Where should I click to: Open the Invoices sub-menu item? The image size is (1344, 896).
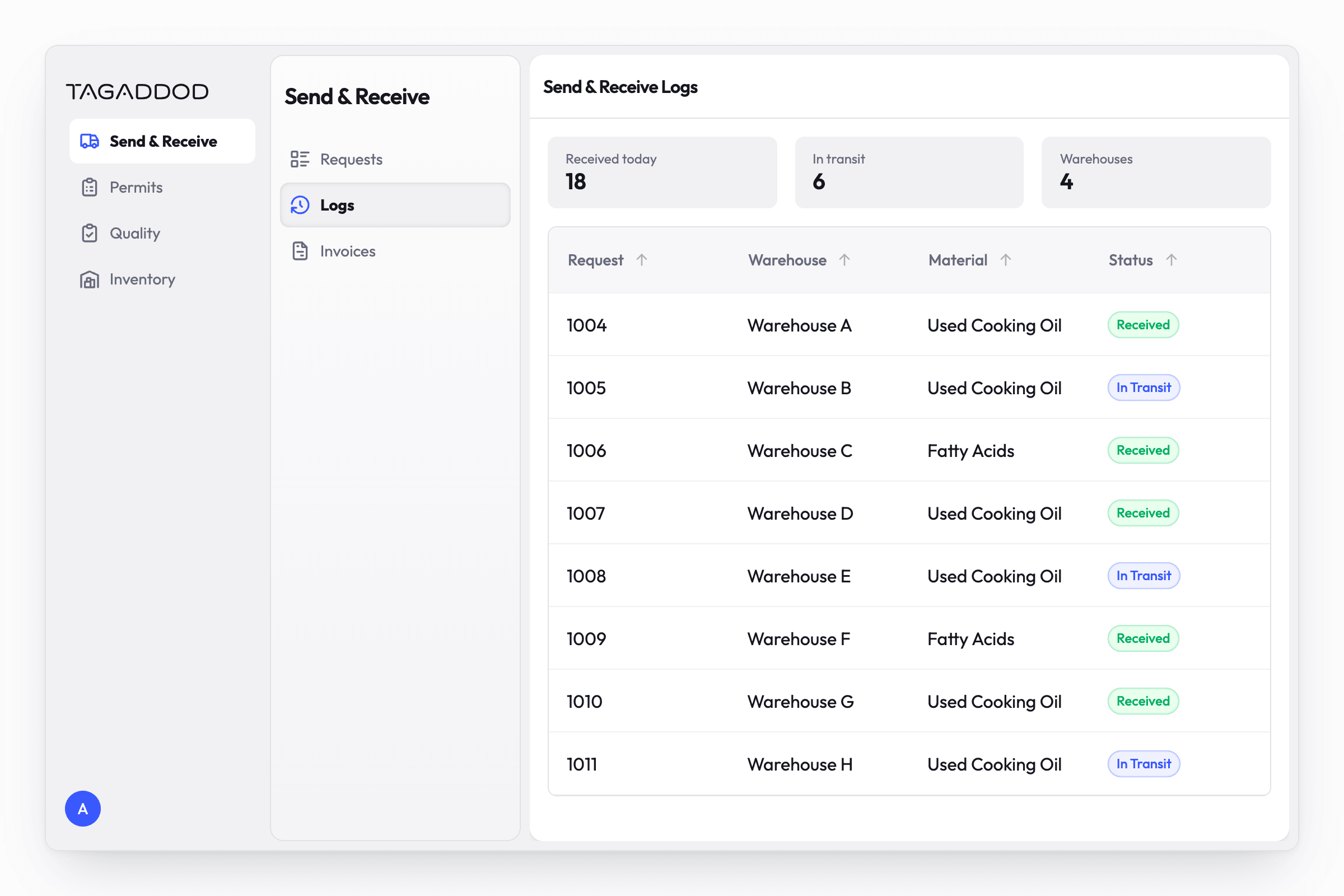click(x=395, y=251)
